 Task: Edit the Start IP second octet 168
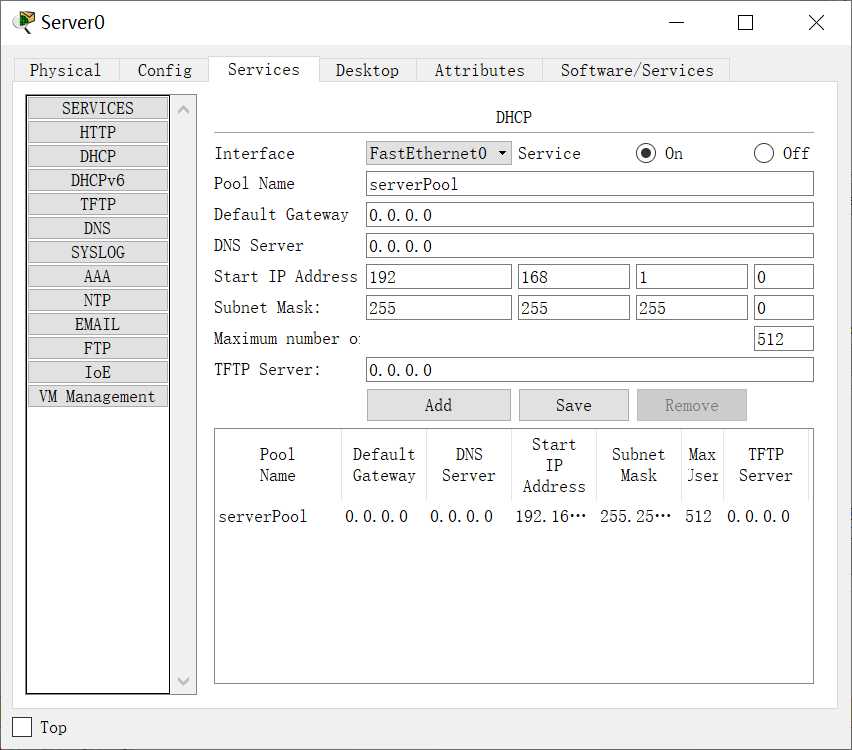coord(574,277)
